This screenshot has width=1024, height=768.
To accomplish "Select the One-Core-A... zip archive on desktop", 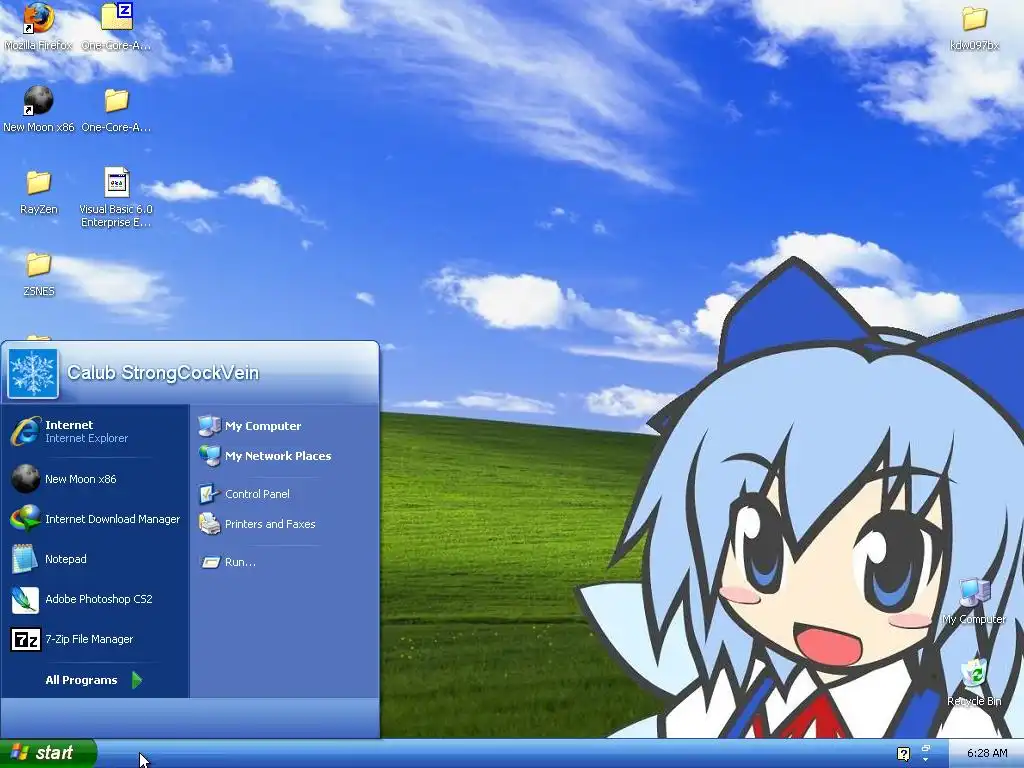I will pos(116,27).
